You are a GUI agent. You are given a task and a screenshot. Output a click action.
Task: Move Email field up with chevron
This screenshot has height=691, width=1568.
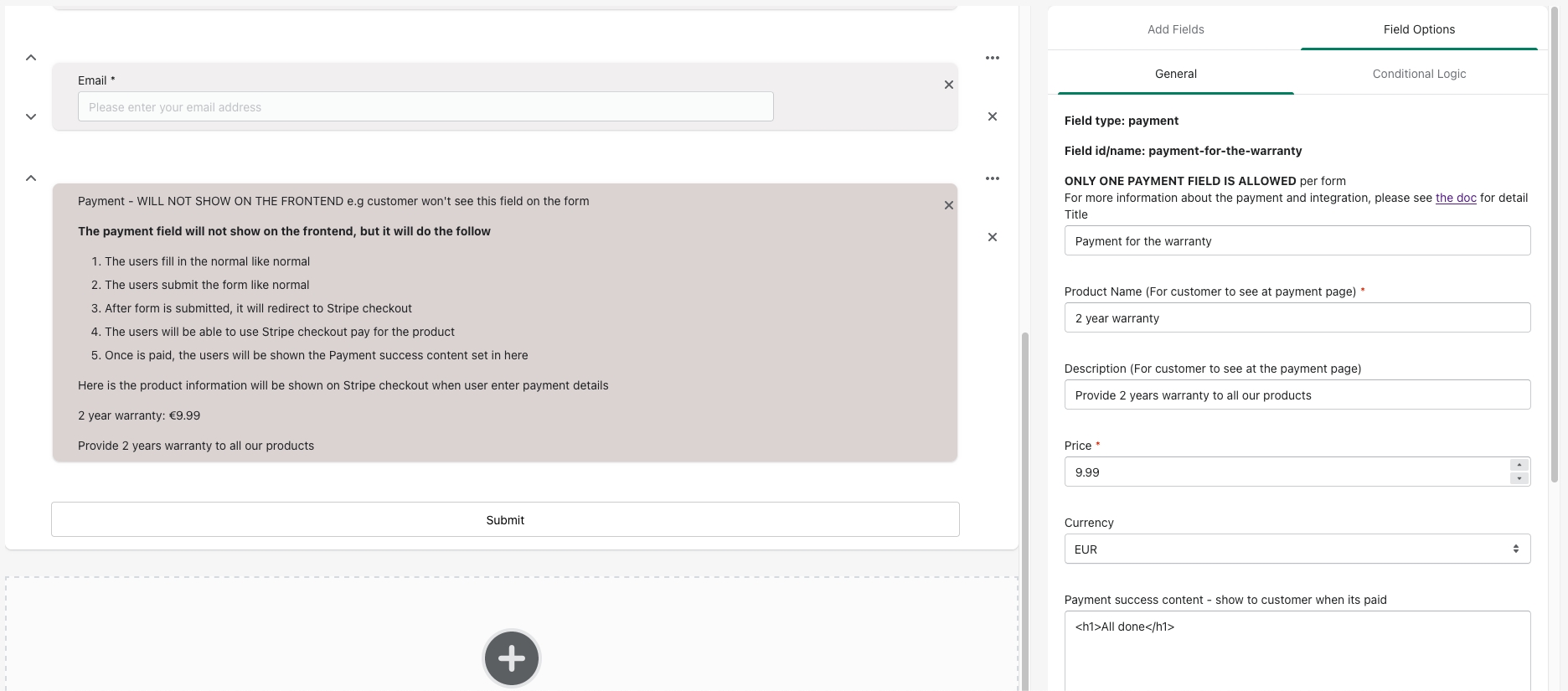click(31, 58)
